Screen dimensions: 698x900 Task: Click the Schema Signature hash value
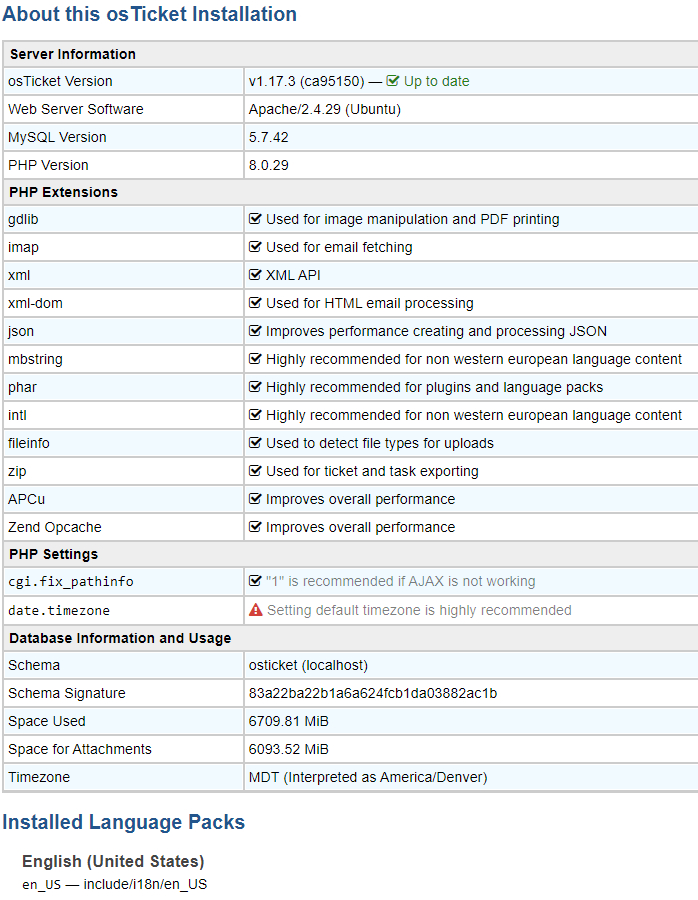pos(373,693)
